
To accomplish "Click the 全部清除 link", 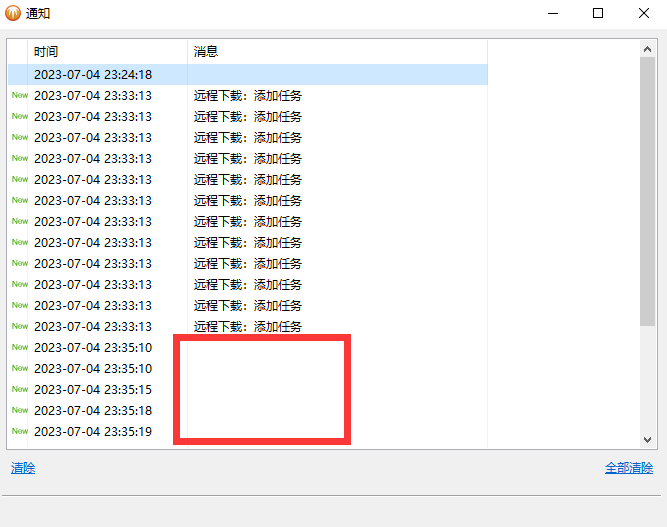I will (x=629, y=468).
